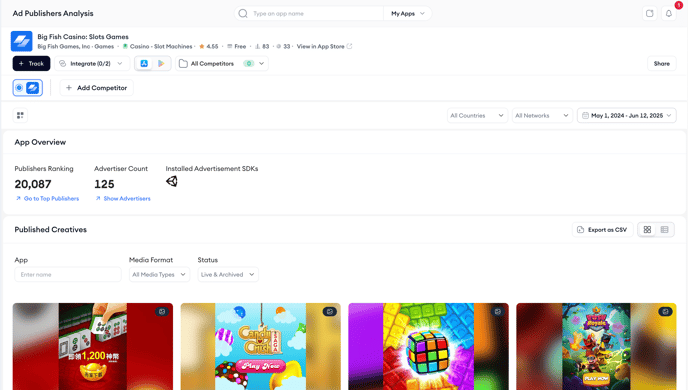Switch to list view of creatives

click(x=664, y=230)
